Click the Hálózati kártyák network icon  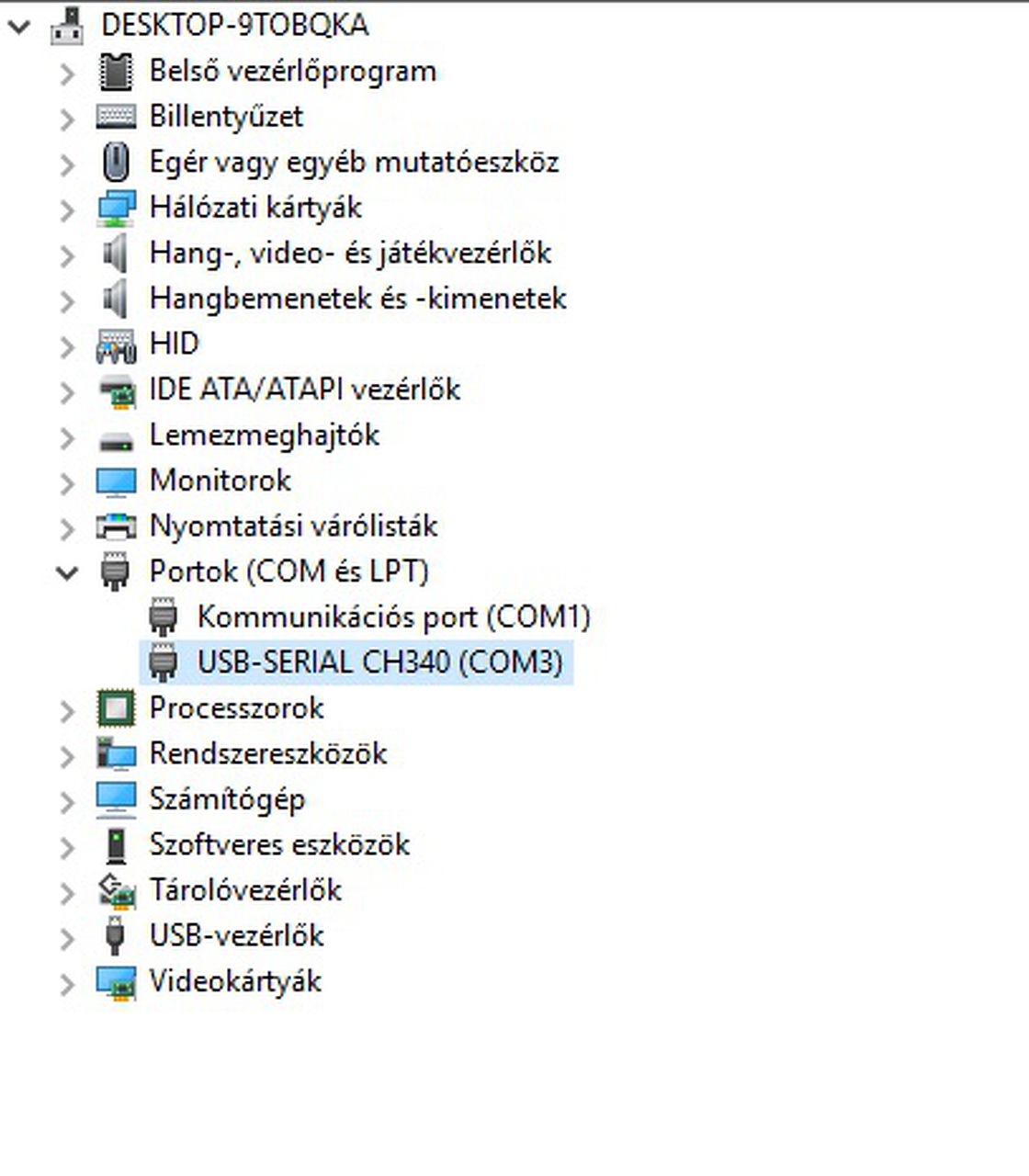coord(116,208)
